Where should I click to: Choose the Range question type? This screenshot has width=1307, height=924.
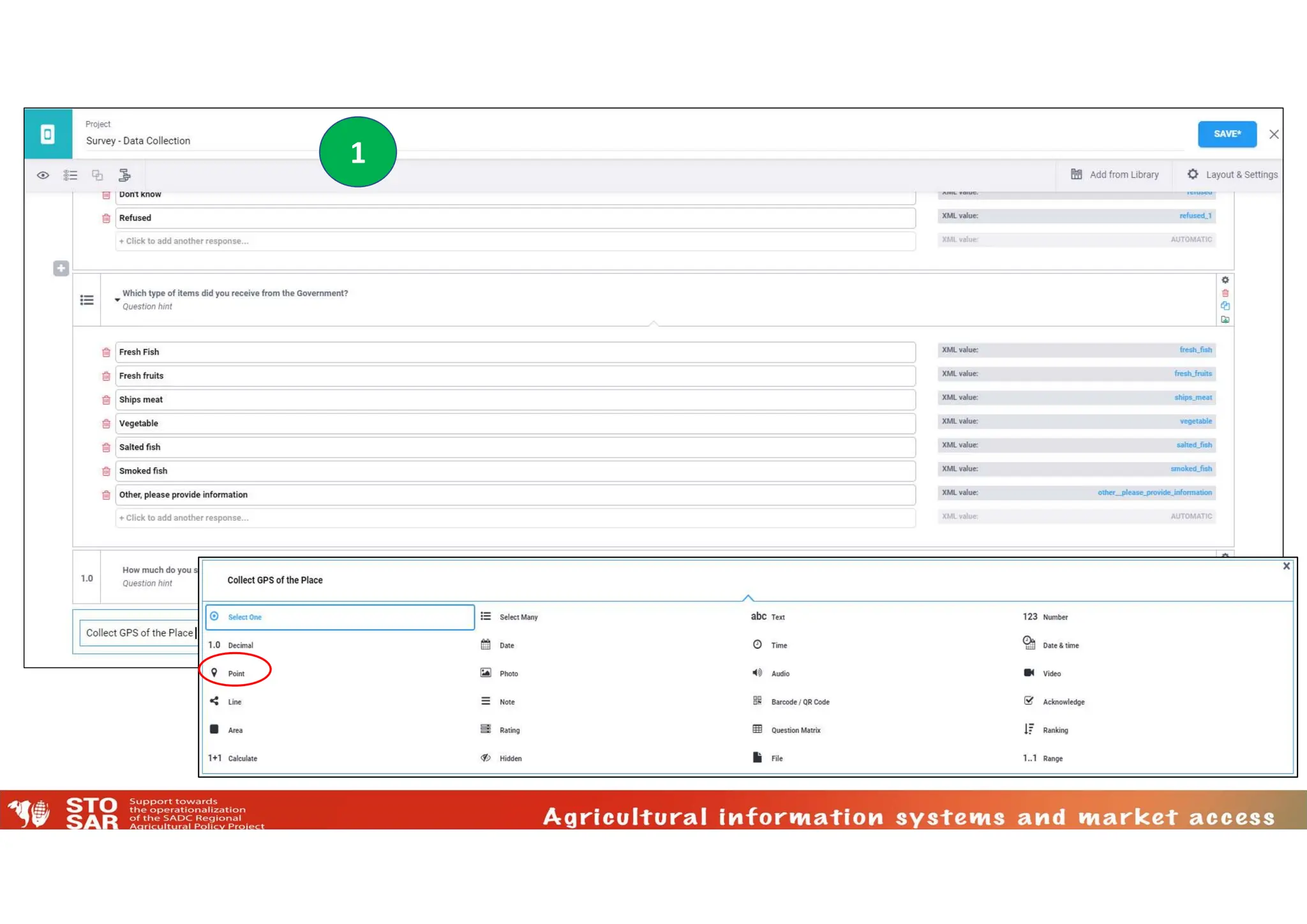[1052, 758]
